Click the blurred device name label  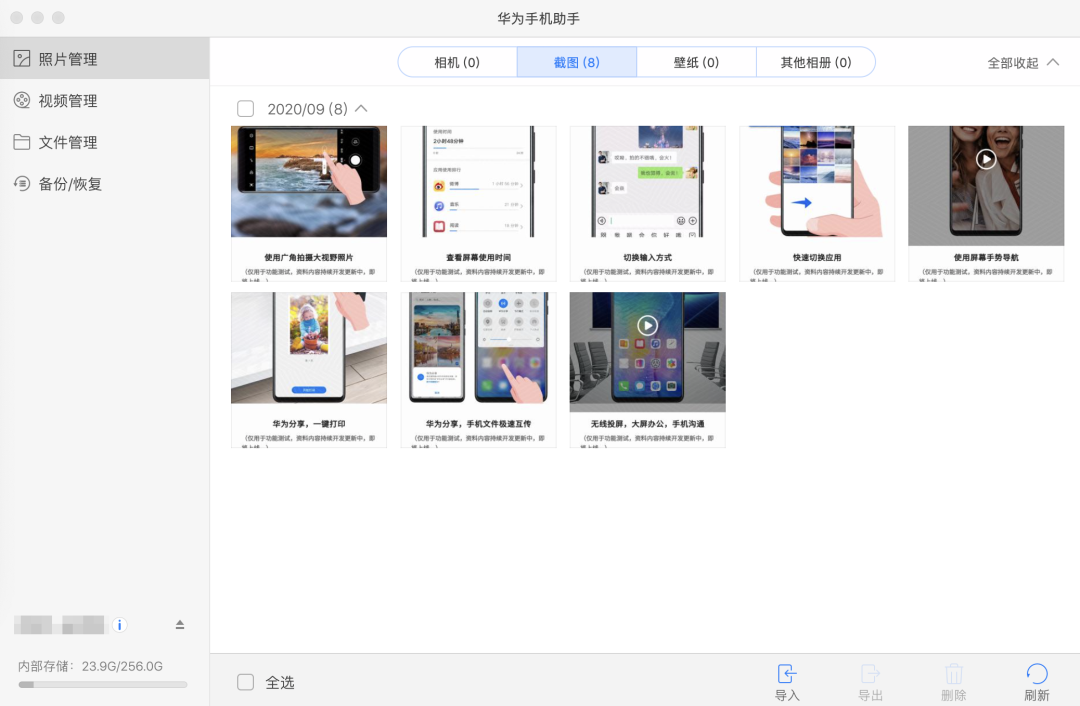coord(59,625)
